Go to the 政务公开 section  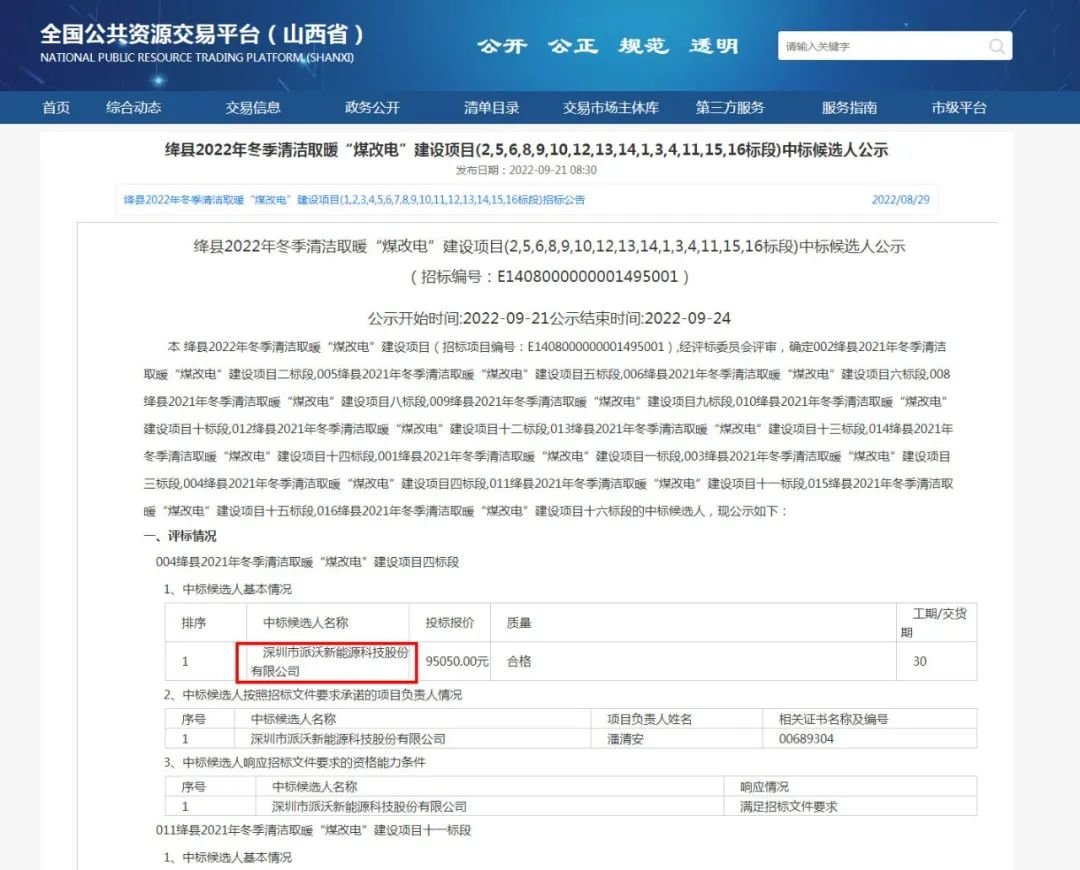click(372, 108)
